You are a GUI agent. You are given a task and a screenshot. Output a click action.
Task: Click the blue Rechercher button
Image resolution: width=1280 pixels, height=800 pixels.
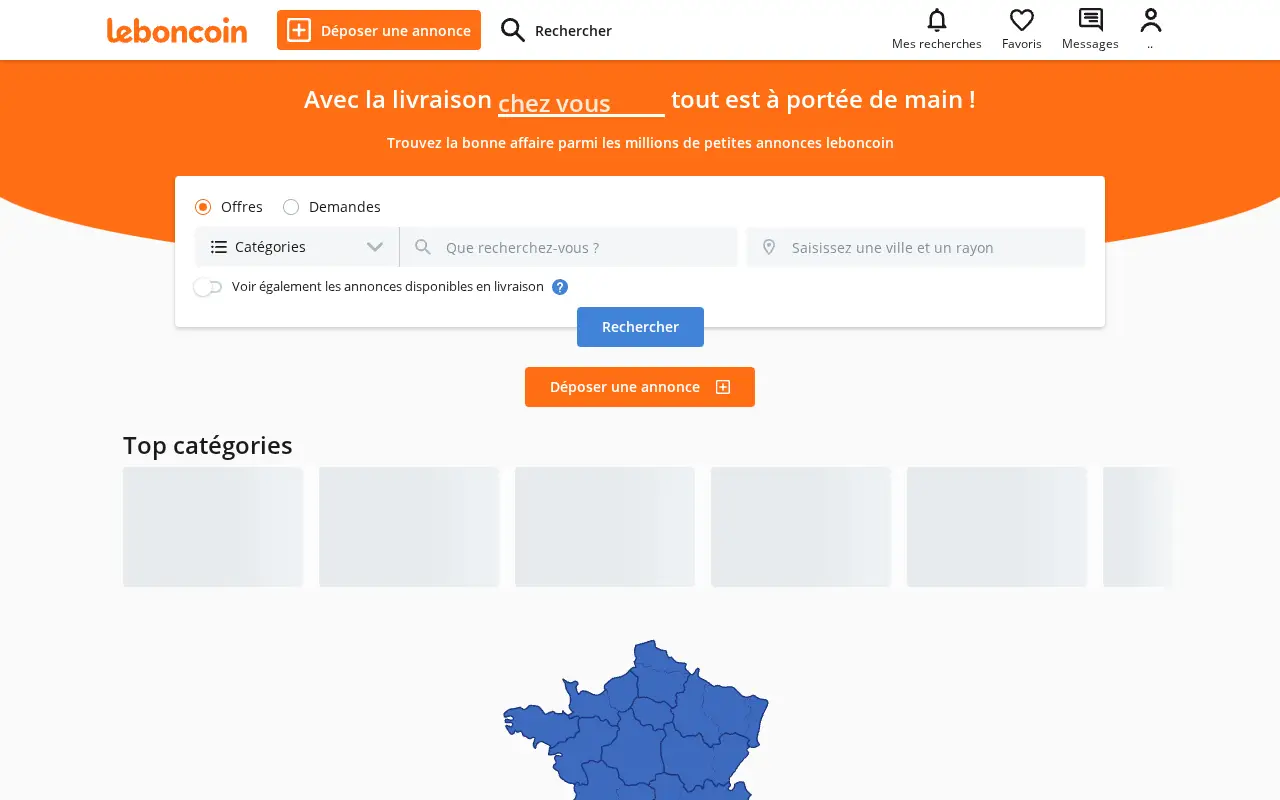(640, 327)
